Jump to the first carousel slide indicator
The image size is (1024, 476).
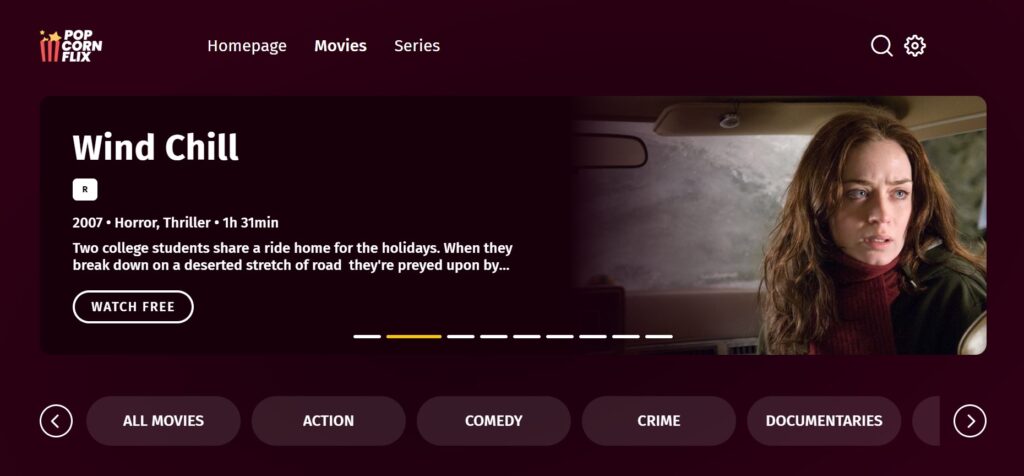[x=367, y=336]
